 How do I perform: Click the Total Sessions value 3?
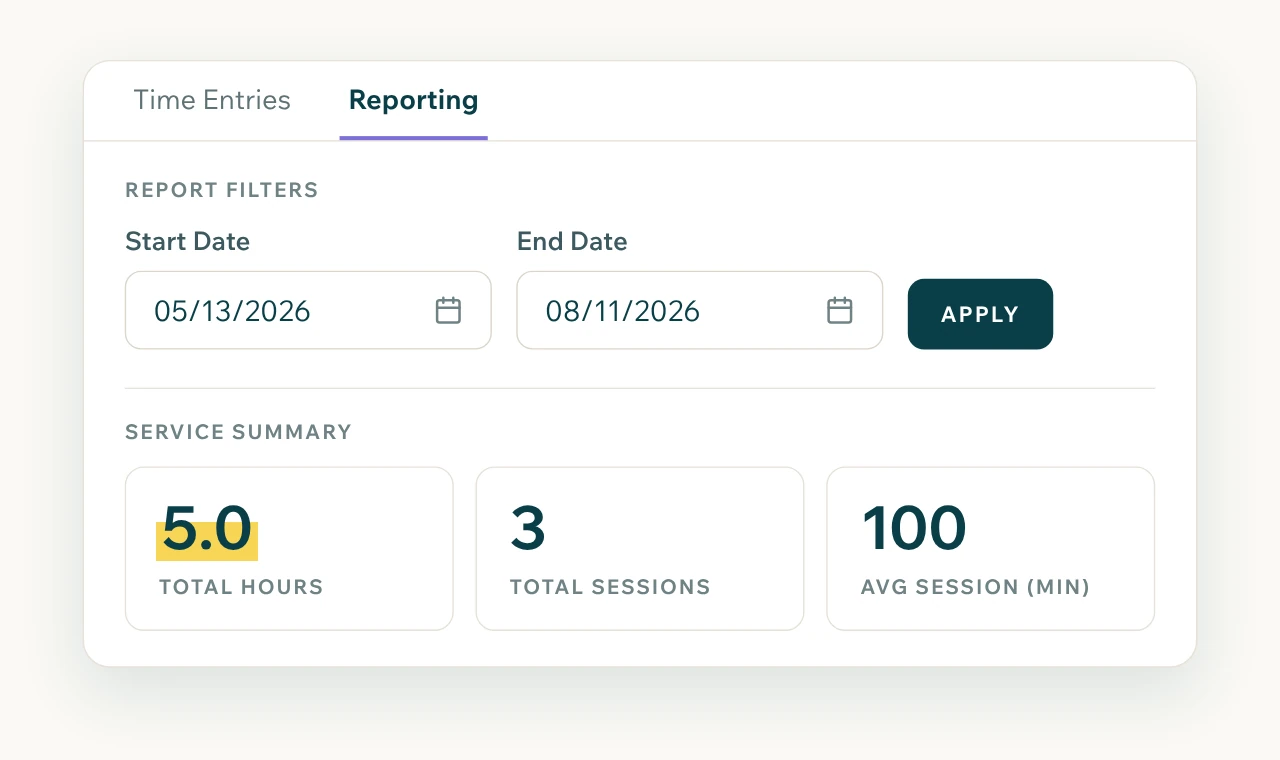click(528, 528)
